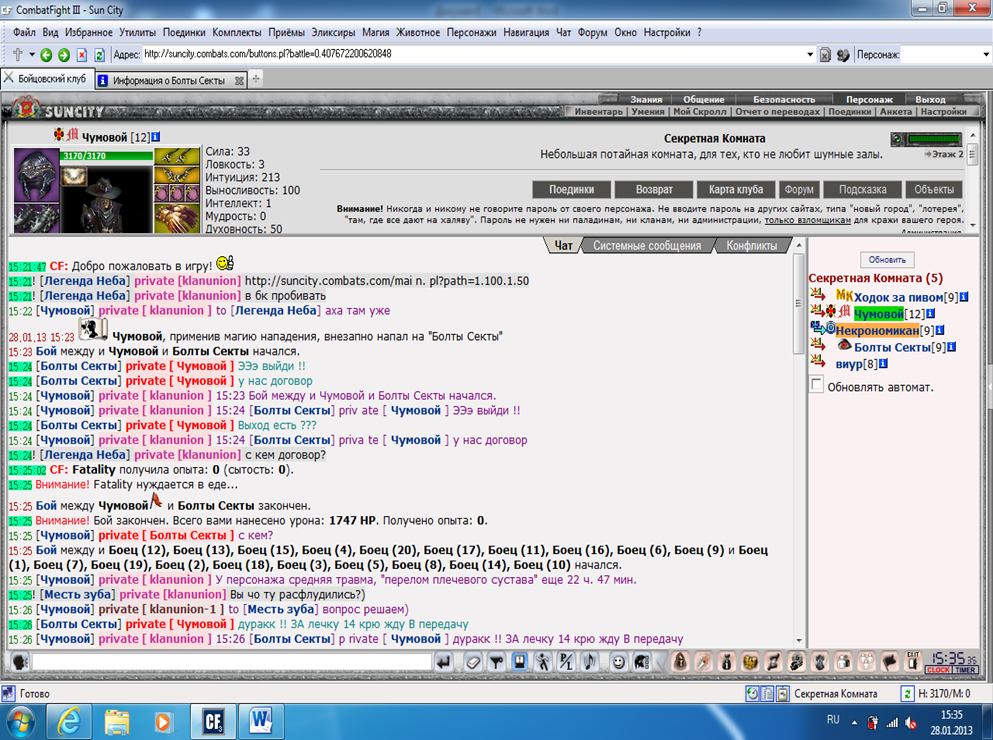Click the Обновить player list button
This screenshot has height=740, width=993.
tap(887, 260)
